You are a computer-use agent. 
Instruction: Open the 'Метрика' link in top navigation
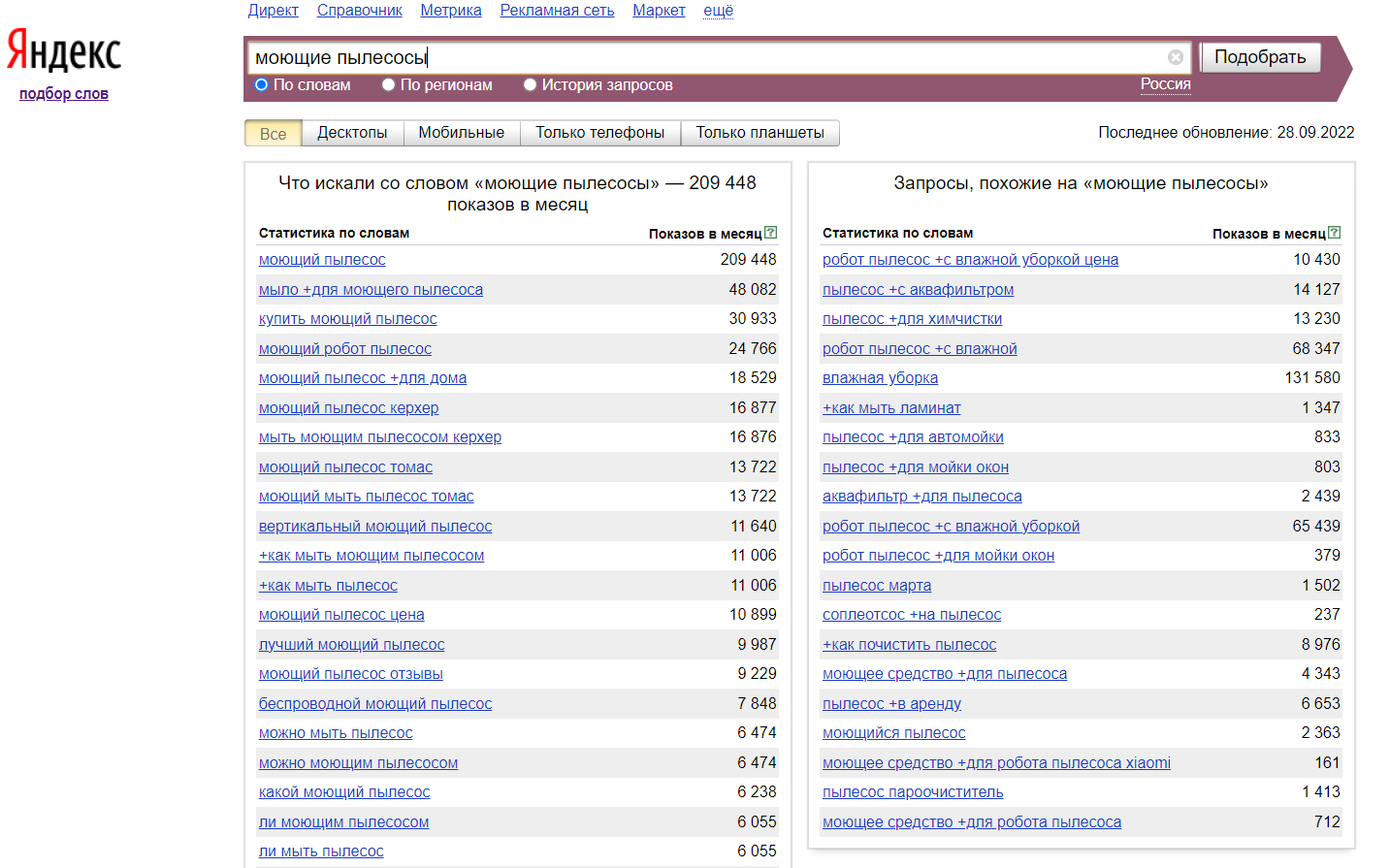click(451, 11)
